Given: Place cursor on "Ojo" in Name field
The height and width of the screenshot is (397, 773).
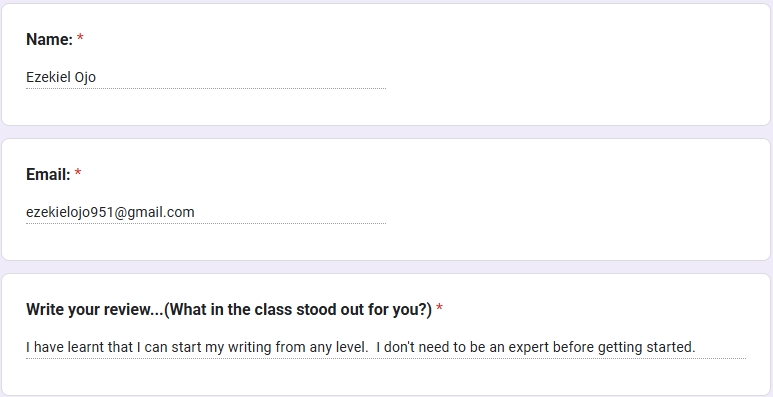Looking at the screenshot, I should coord(85,77).
